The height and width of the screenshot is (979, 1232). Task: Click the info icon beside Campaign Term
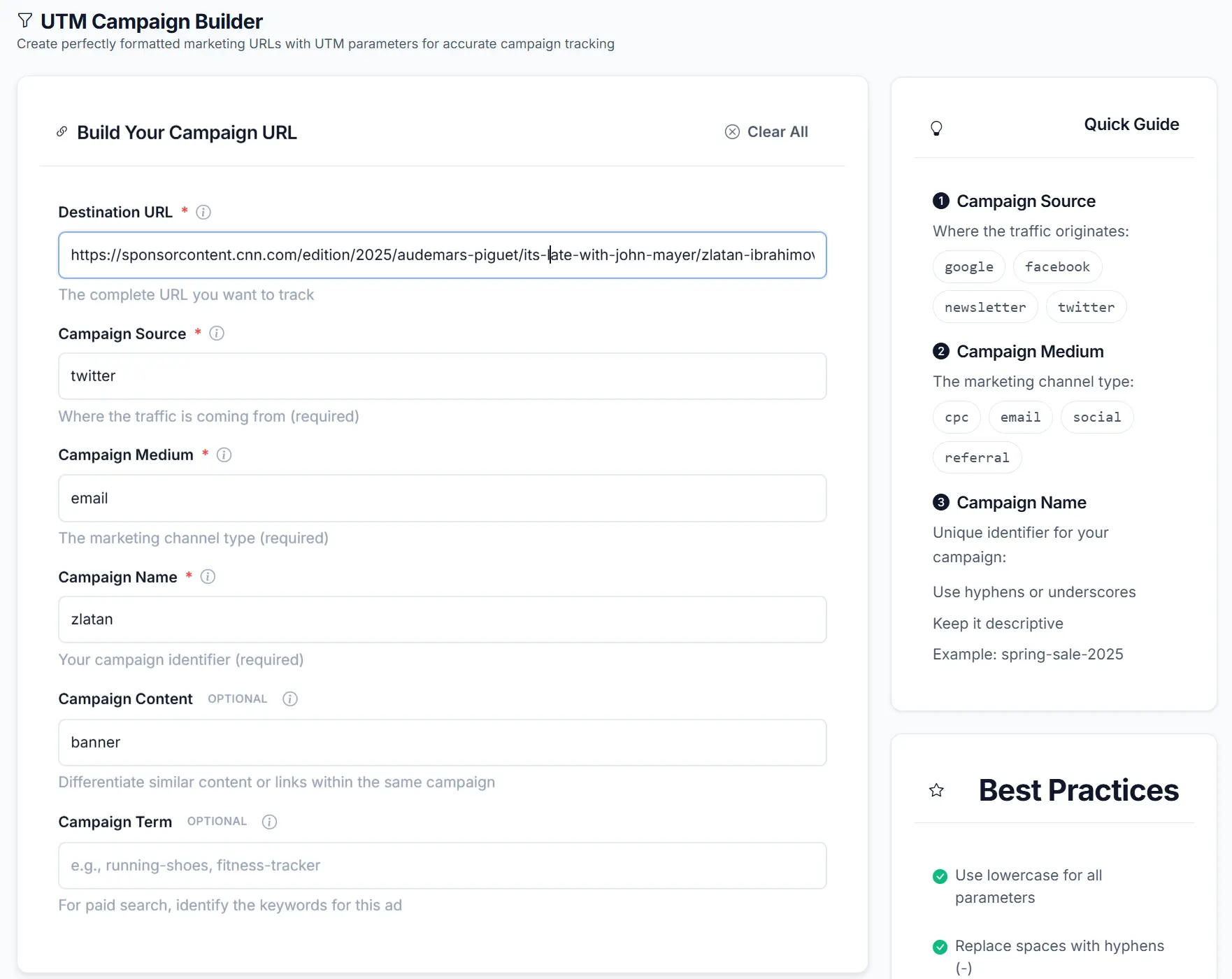click(x=269, y=822)
